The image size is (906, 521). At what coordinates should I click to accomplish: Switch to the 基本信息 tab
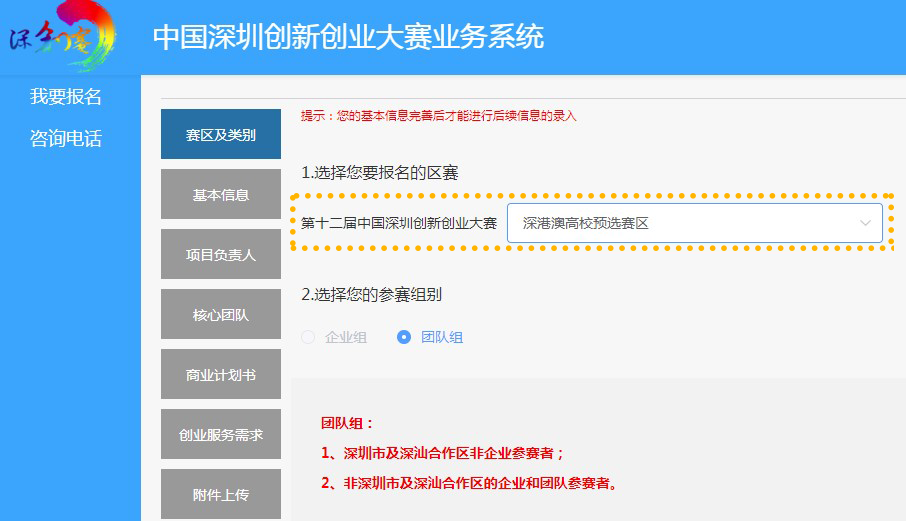click(221, 194)
